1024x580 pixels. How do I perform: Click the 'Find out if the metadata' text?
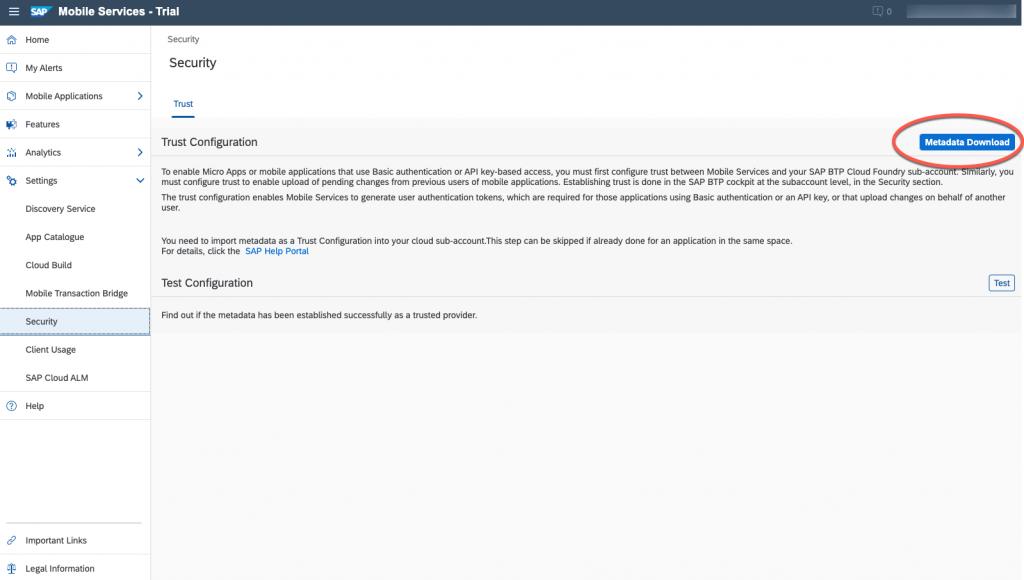pyautogui.click(x=319, y=315)
